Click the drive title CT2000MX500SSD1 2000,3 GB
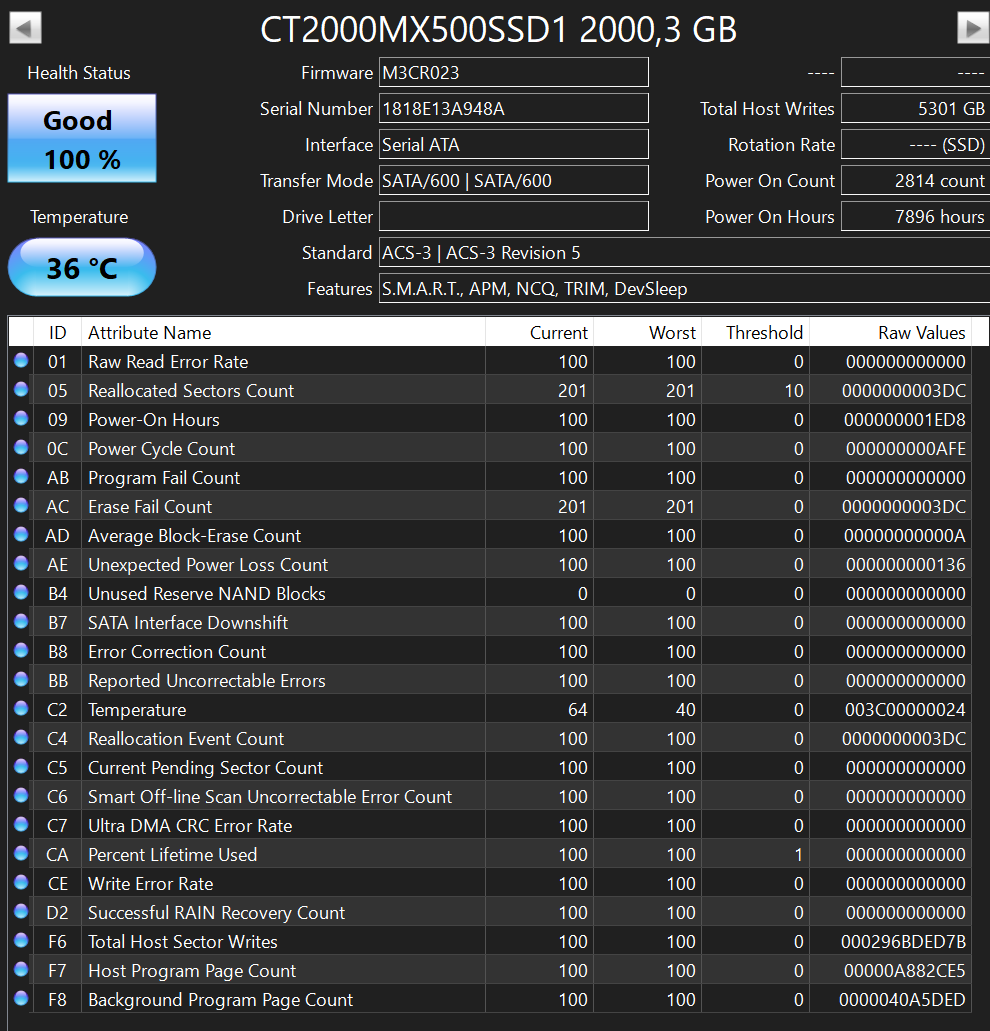 (x=498, y=30)
